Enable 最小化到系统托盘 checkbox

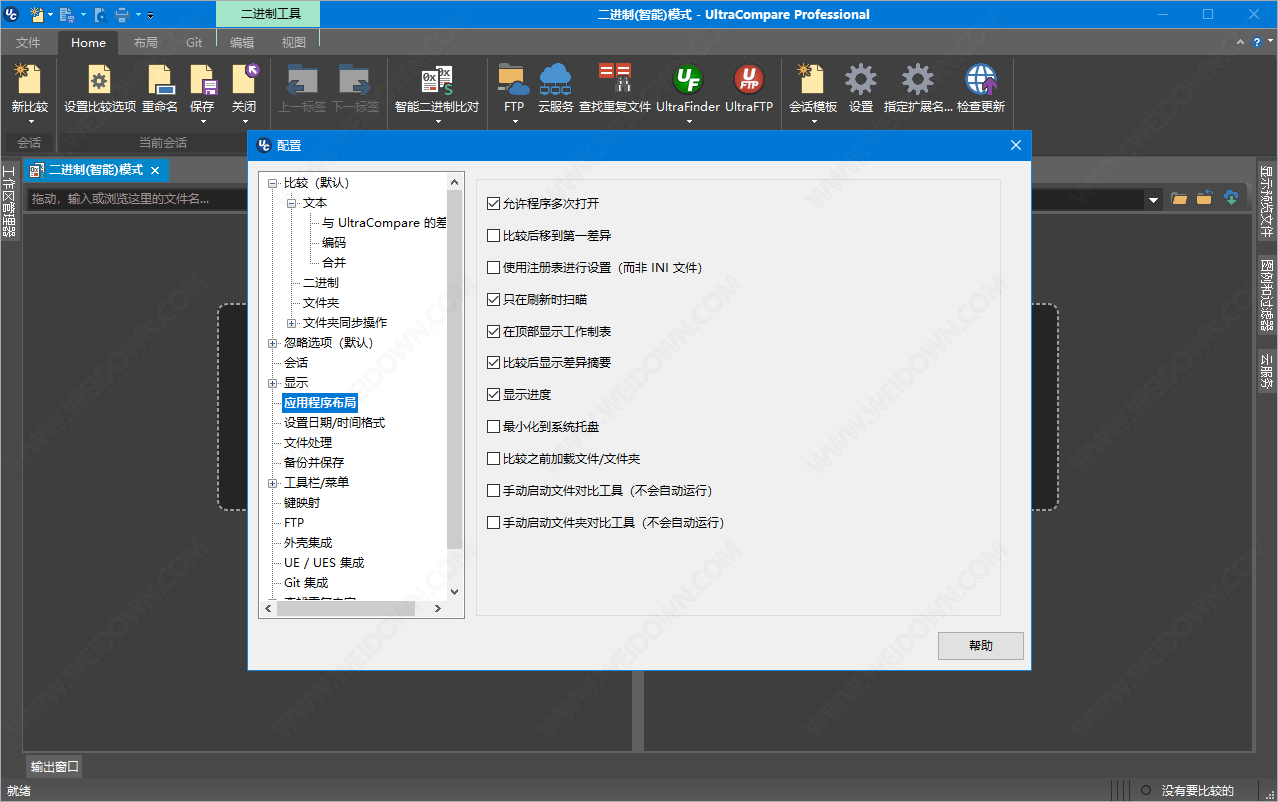(493, 427)
